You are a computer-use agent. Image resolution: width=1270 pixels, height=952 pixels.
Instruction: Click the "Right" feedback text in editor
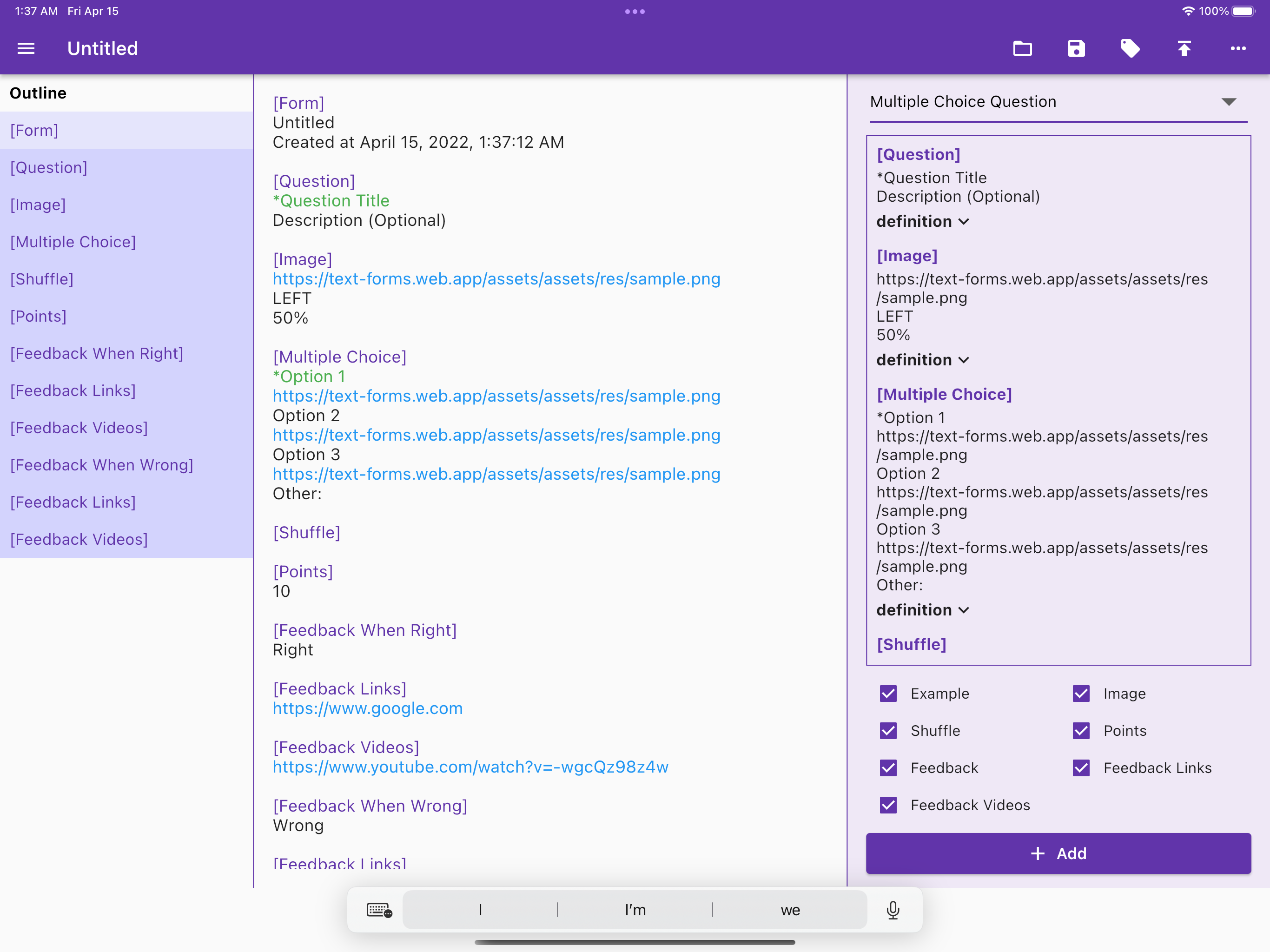(293, 650)
